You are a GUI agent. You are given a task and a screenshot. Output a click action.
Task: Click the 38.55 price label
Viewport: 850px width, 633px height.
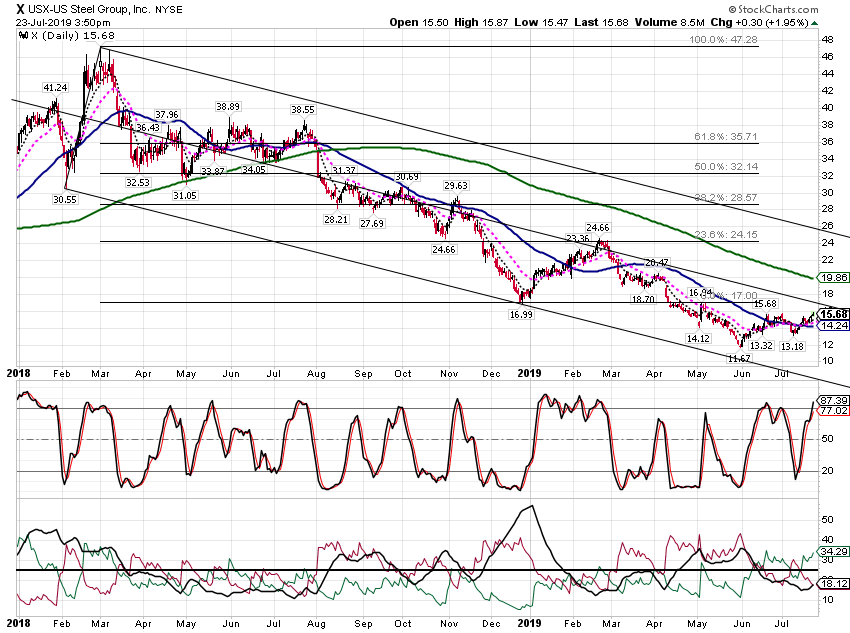302,109
